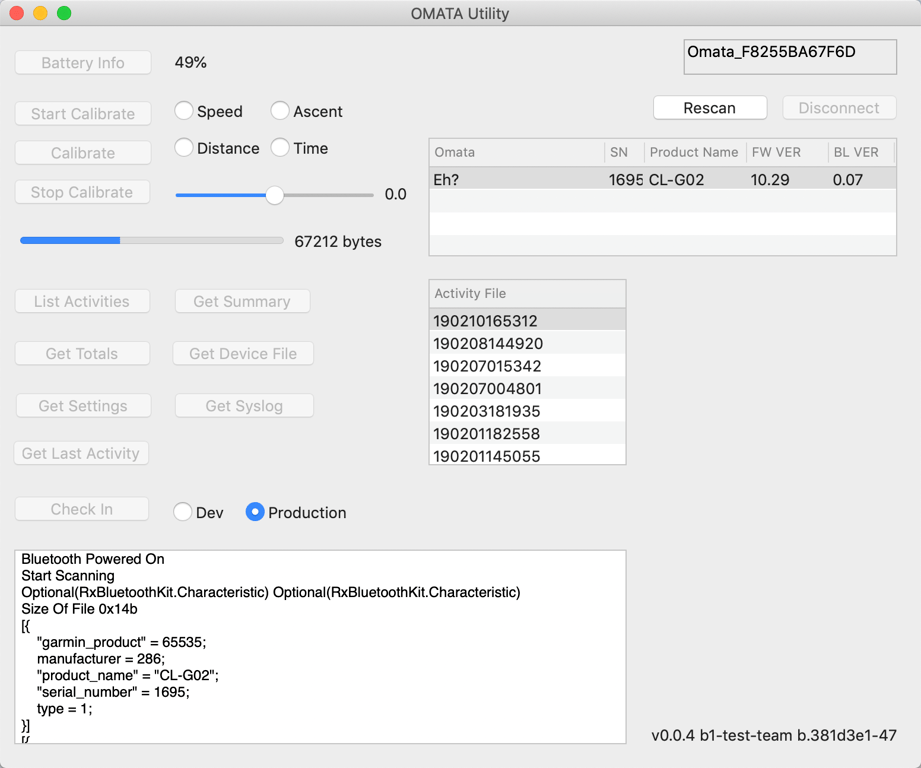Screen dimensions: 921x768
Task: Click the "serial_number" = 1695 log line
Action: click(x=113, y=692)
